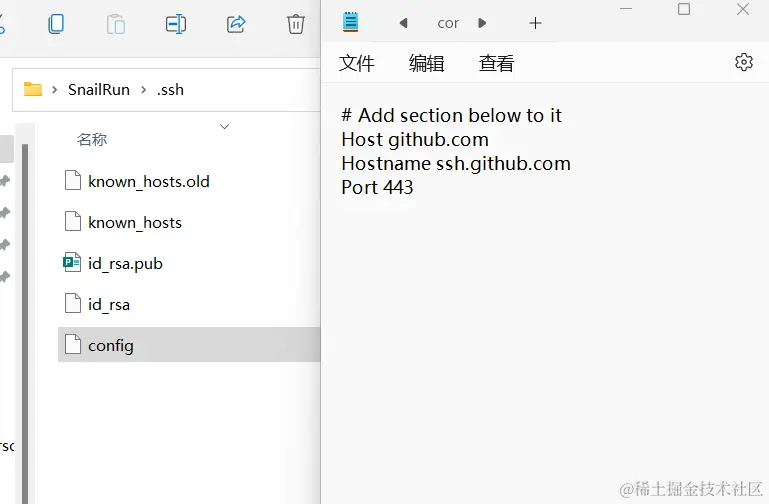Place cursor in 'Host github.com' line
Image resolution: width=769 pixels, height=504 pixels.
tap(415, 140)
